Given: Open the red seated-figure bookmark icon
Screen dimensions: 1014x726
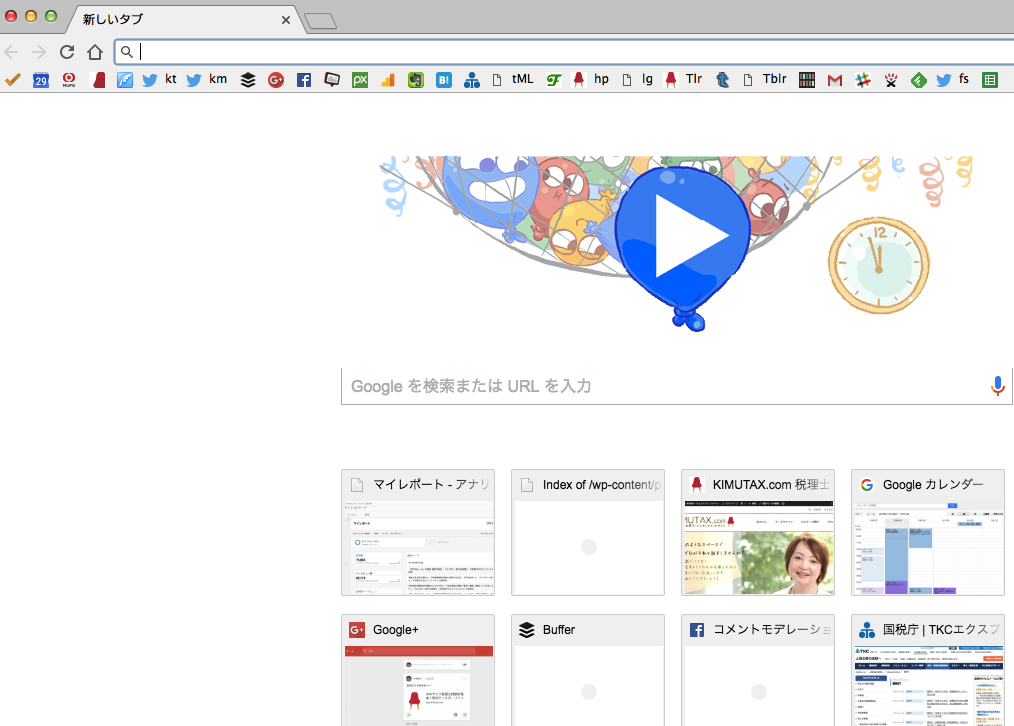Looking at the screenshot, I should [x=99, y=80].
